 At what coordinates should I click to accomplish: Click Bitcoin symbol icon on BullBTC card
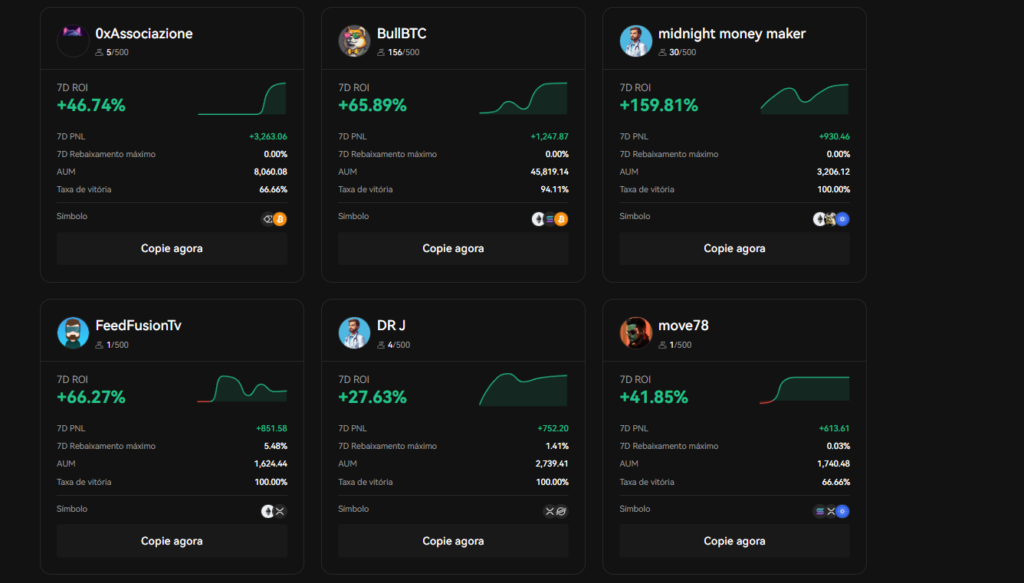[x=561, y=219]
